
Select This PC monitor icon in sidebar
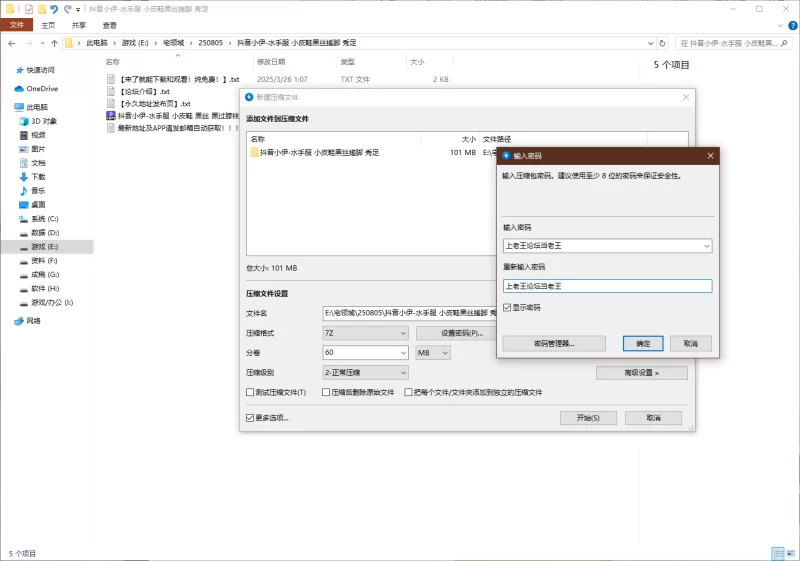(x=19, y=107)
